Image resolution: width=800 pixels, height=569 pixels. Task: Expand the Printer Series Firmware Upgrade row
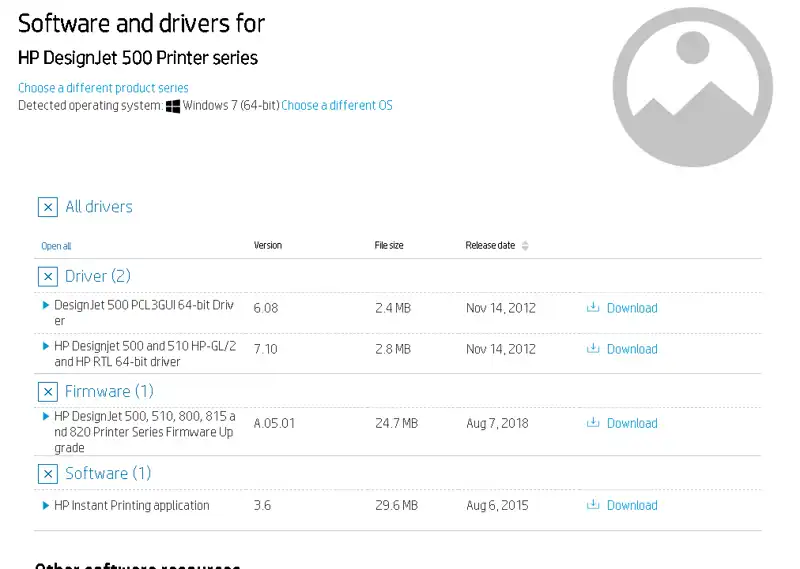click(x=46, y=416)
